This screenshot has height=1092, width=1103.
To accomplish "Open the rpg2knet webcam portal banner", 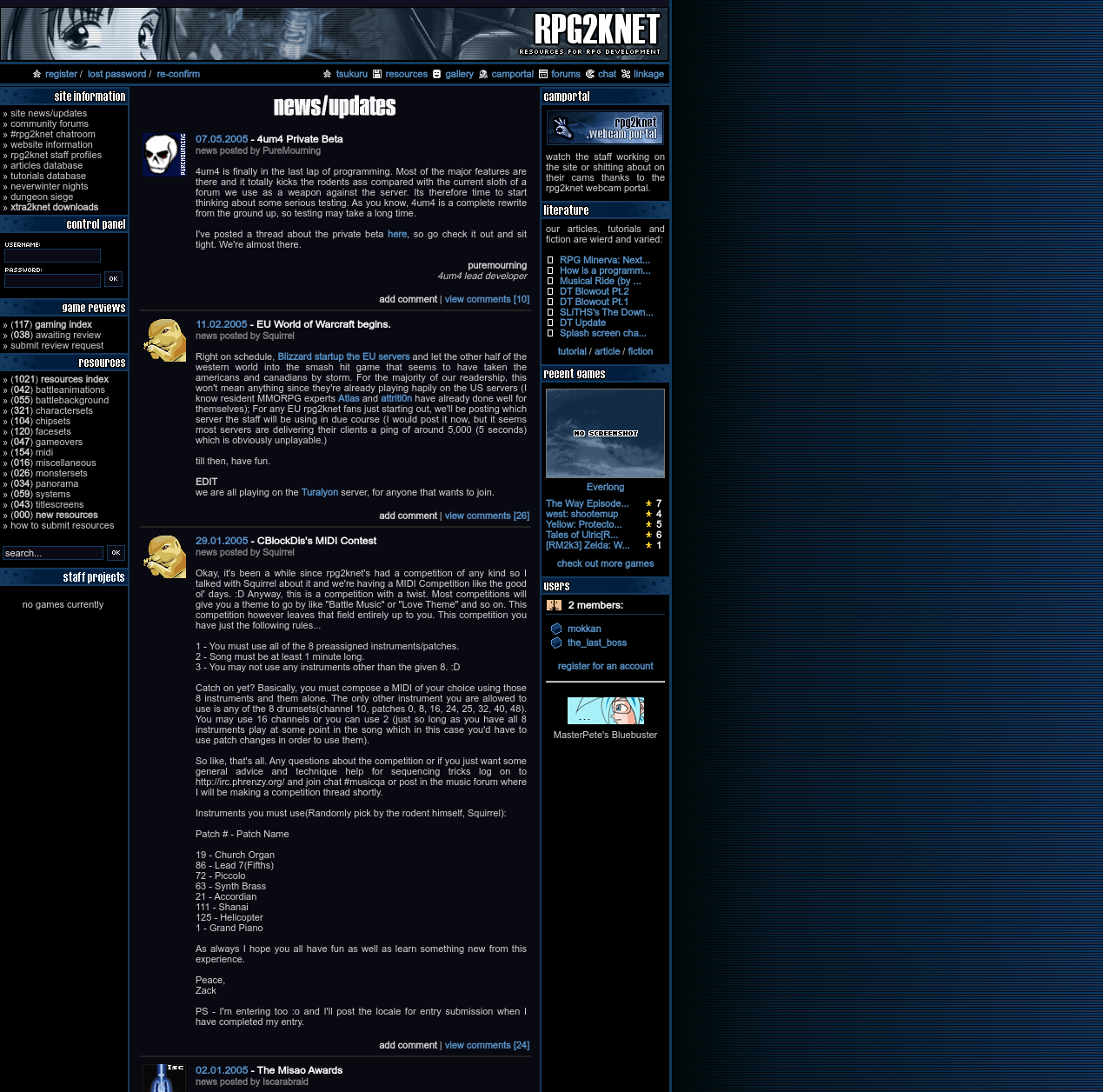I will pos(605,128).
